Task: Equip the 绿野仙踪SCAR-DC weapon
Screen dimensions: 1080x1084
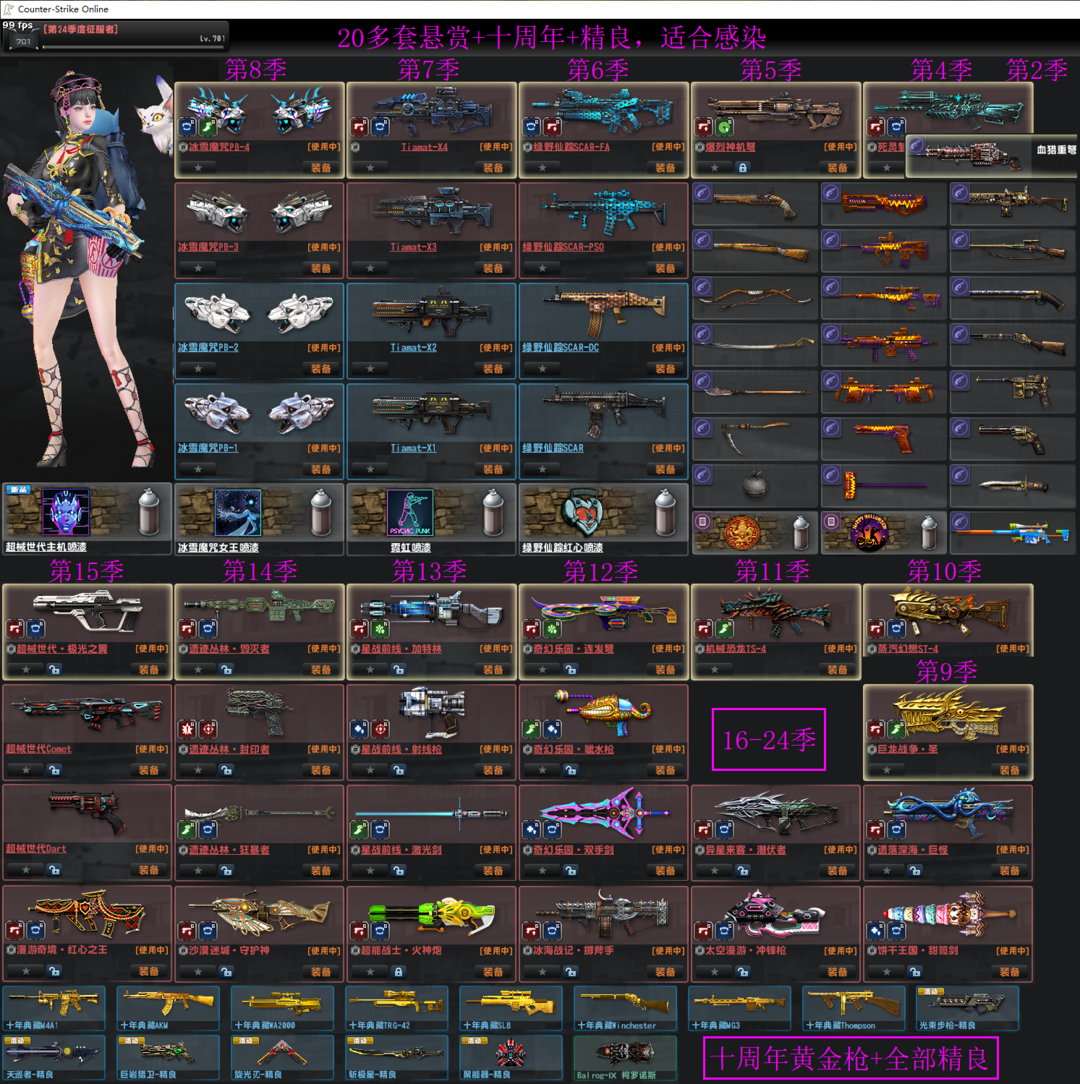Action: click(x=665, y=368)
